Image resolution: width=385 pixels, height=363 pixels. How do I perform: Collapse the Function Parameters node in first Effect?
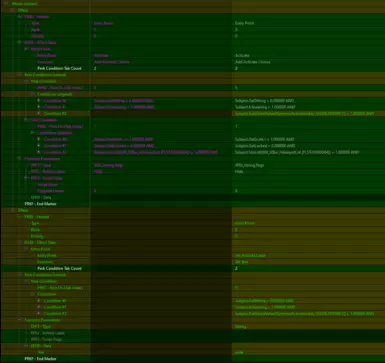(19, 159)
